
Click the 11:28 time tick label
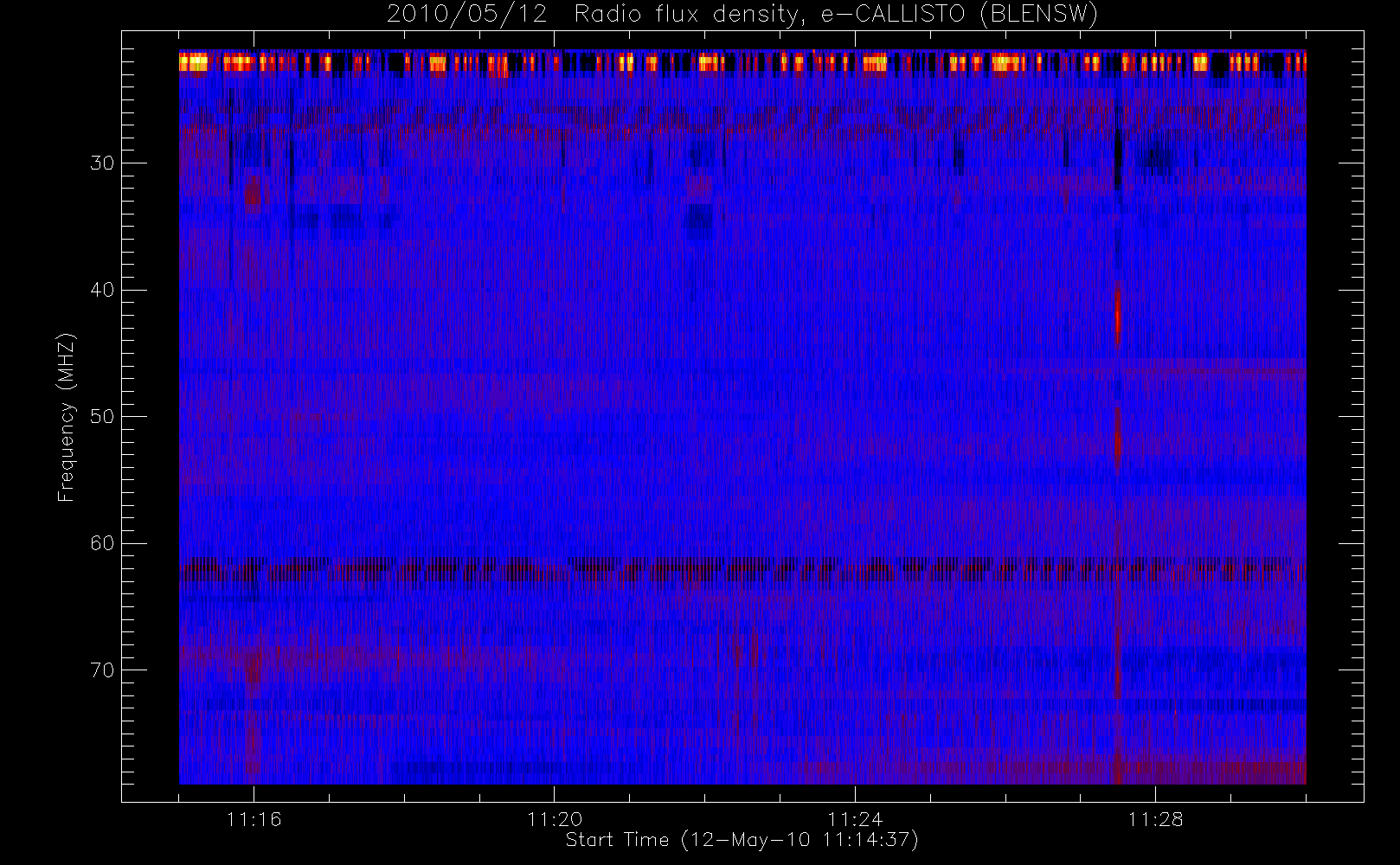(x=1155, y=819)
